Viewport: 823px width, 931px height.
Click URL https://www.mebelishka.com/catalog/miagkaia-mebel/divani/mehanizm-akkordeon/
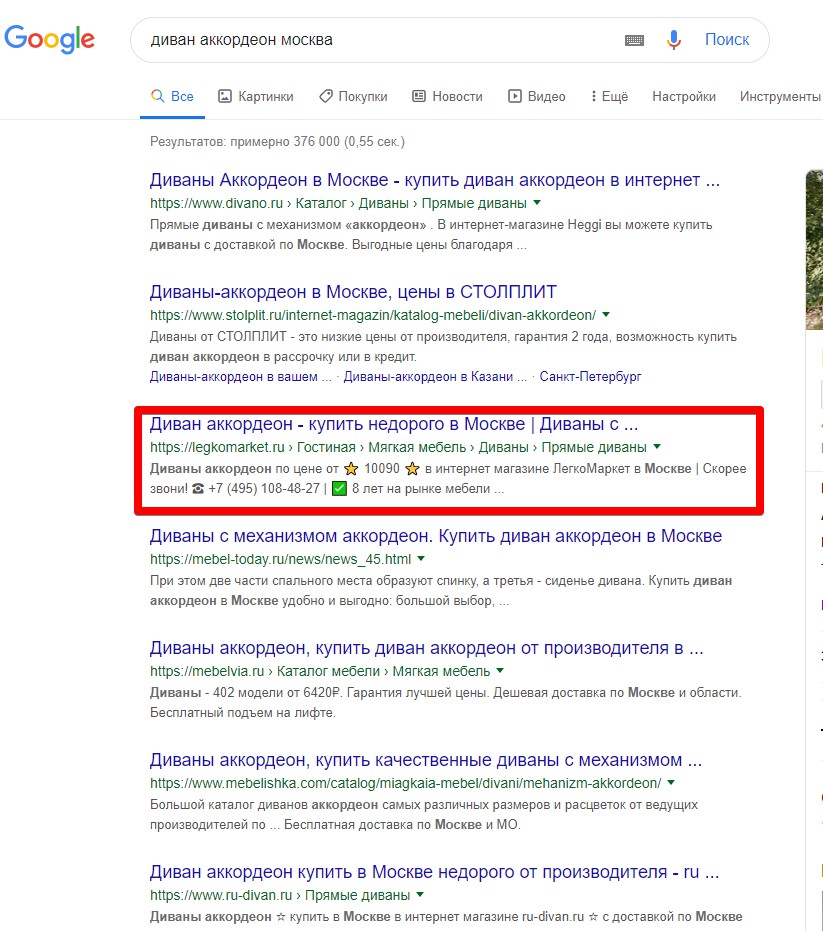406,783
